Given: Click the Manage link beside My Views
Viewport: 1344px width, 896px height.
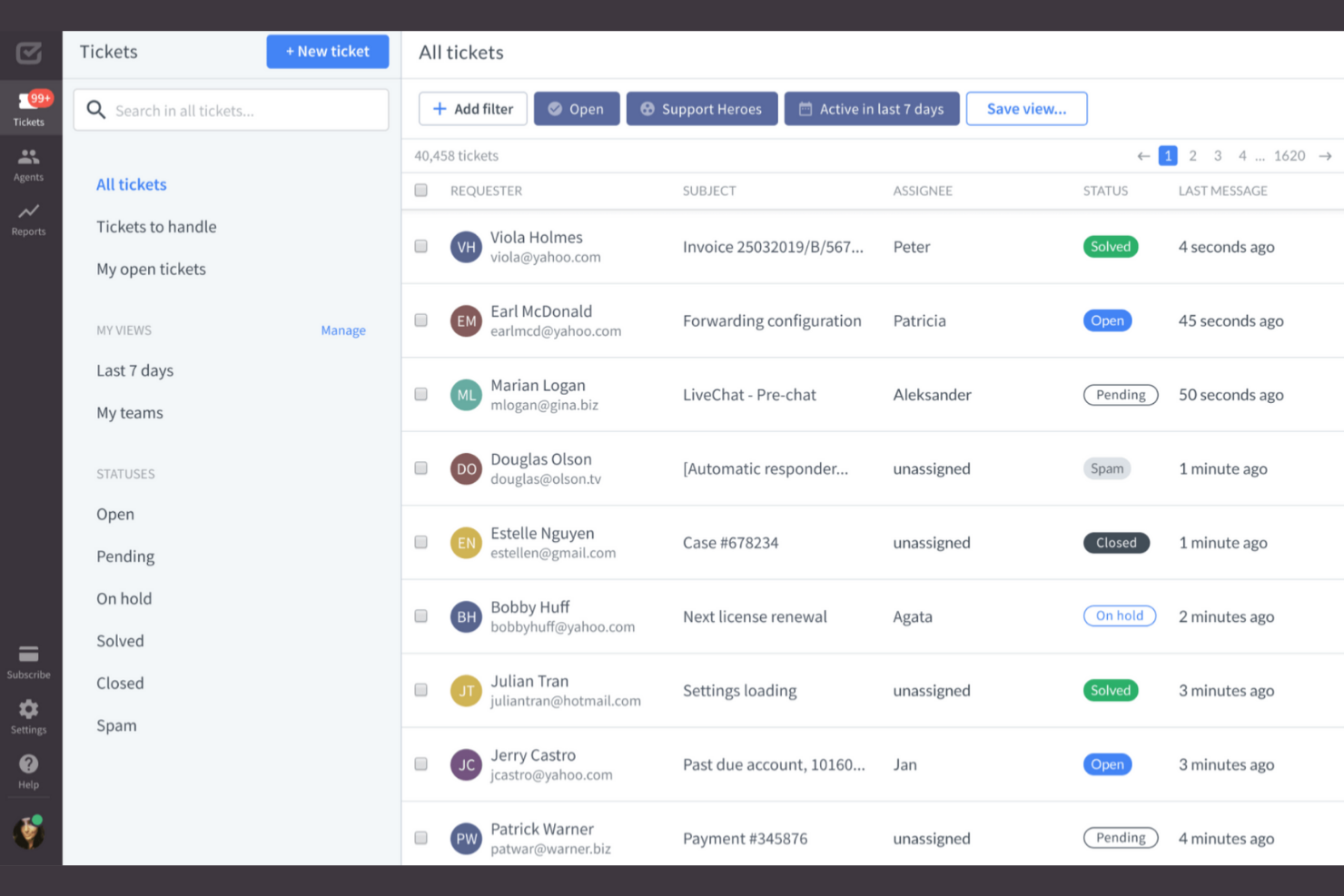Looking at the screenshot, I should (x=343, y=330).
